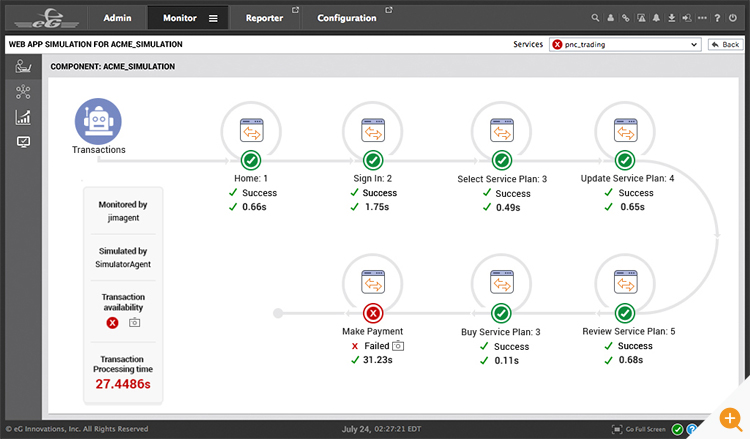Click the 0.11s response time

click(x=507, y=361)
